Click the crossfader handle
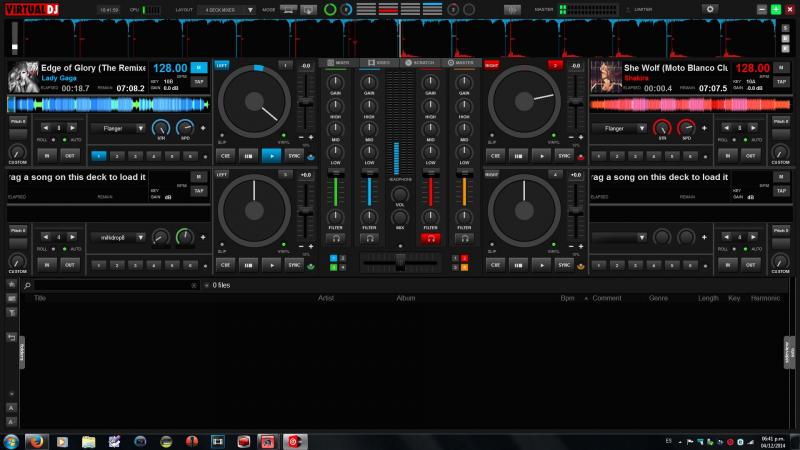The height and width of the screenshot is (450, 800). click(401, 262)
